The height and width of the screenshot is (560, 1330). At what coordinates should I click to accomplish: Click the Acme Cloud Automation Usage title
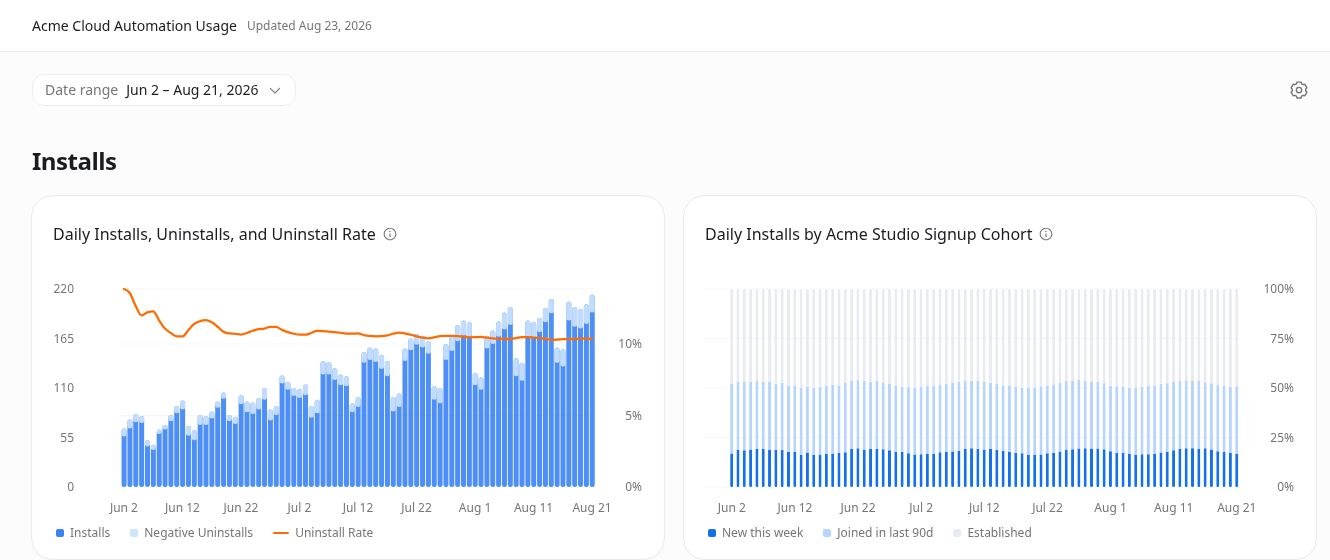(x=134, y=26)
